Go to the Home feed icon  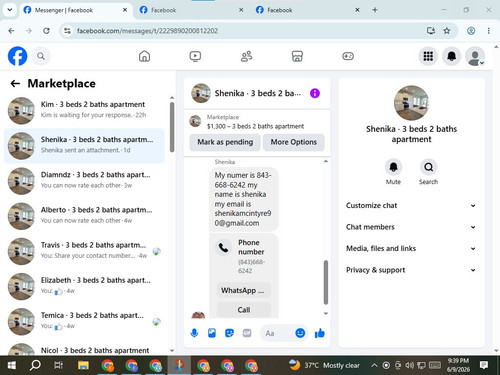pos(144,56)
